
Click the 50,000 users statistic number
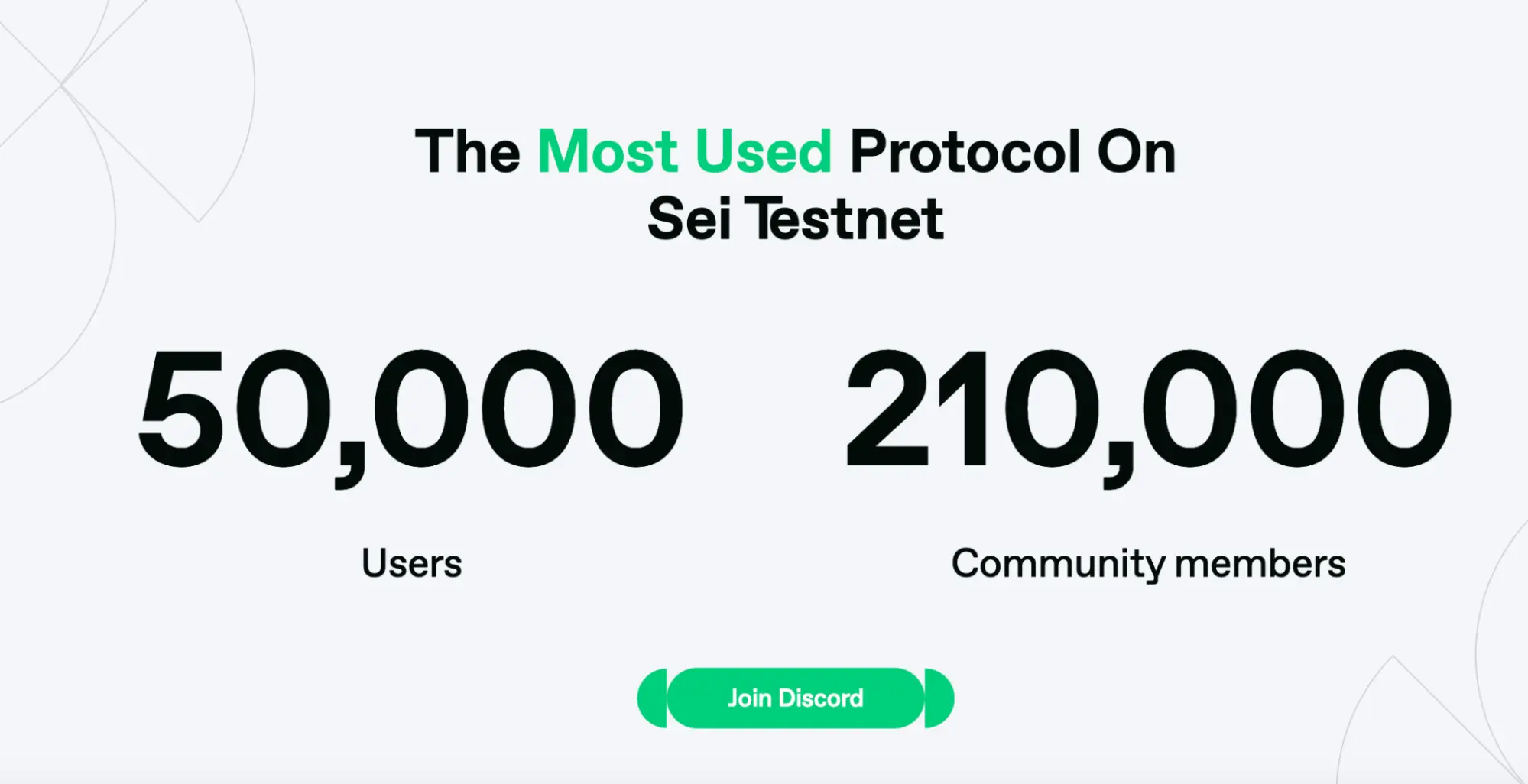[x=410, y=409]
